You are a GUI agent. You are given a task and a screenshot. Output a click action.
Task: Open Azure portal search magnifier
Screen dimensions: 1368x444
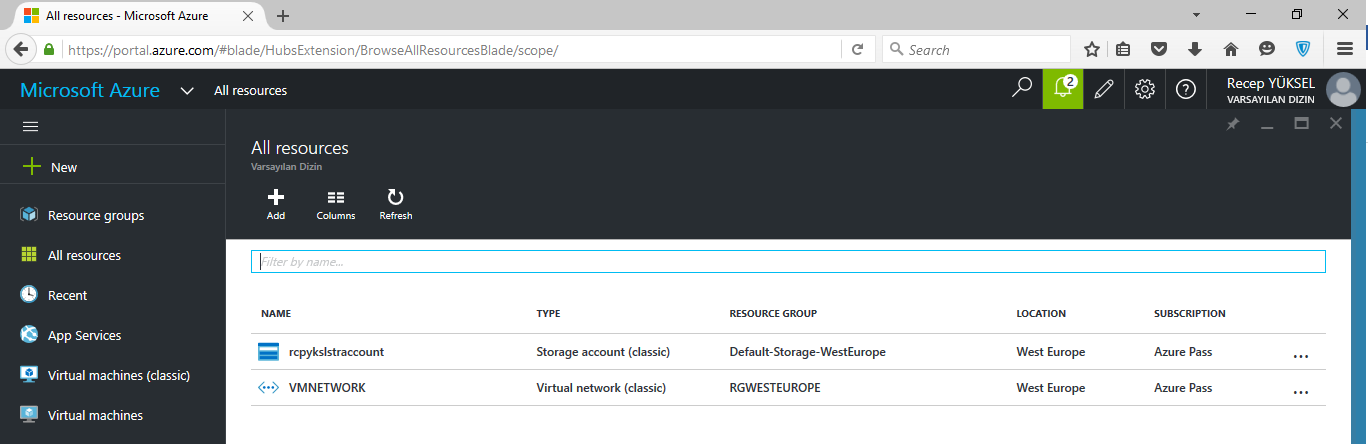click(x=1021, y=89)
